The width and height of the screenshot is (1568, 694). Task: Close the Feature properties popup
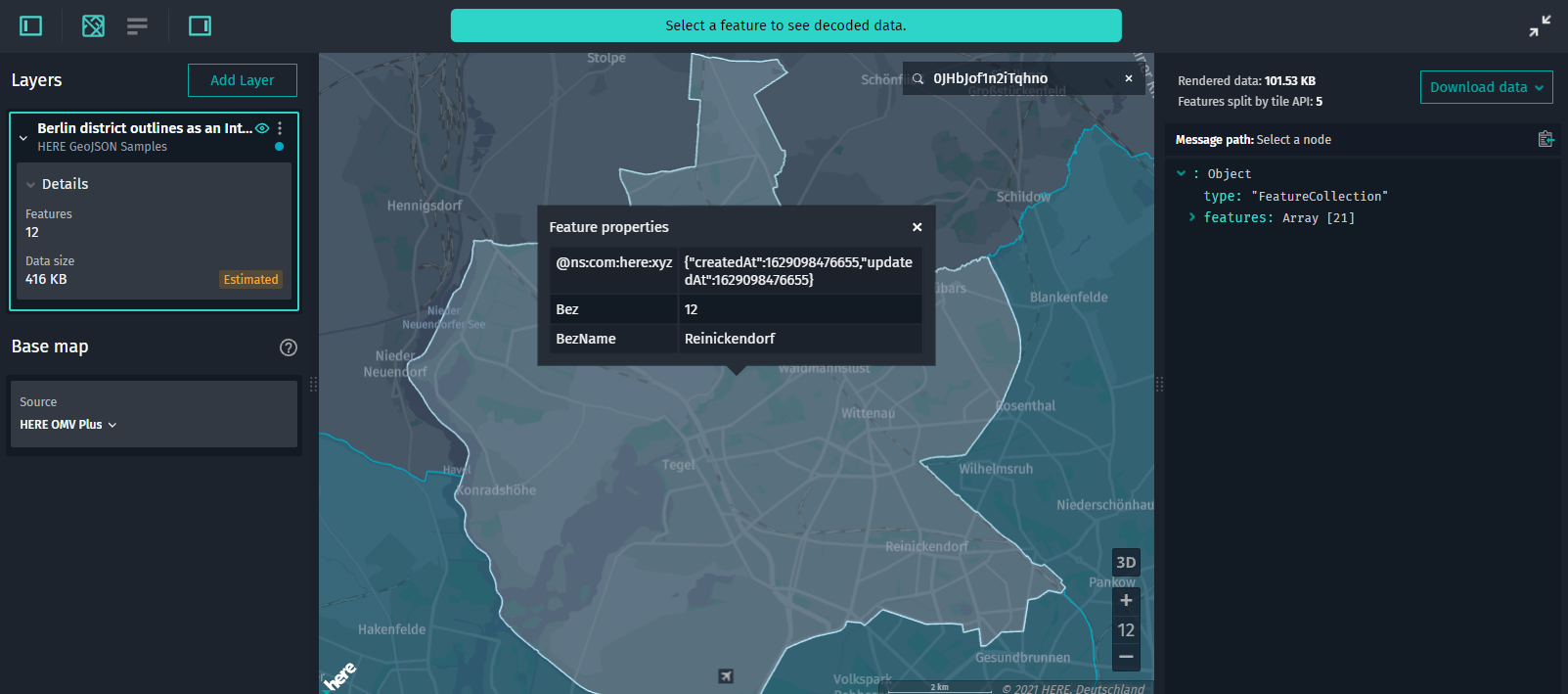tap(918, 227)
